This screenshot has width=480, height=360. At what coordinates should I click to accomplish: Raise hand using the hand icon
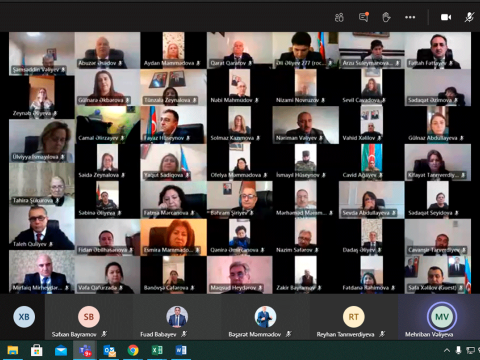(386, 17)
